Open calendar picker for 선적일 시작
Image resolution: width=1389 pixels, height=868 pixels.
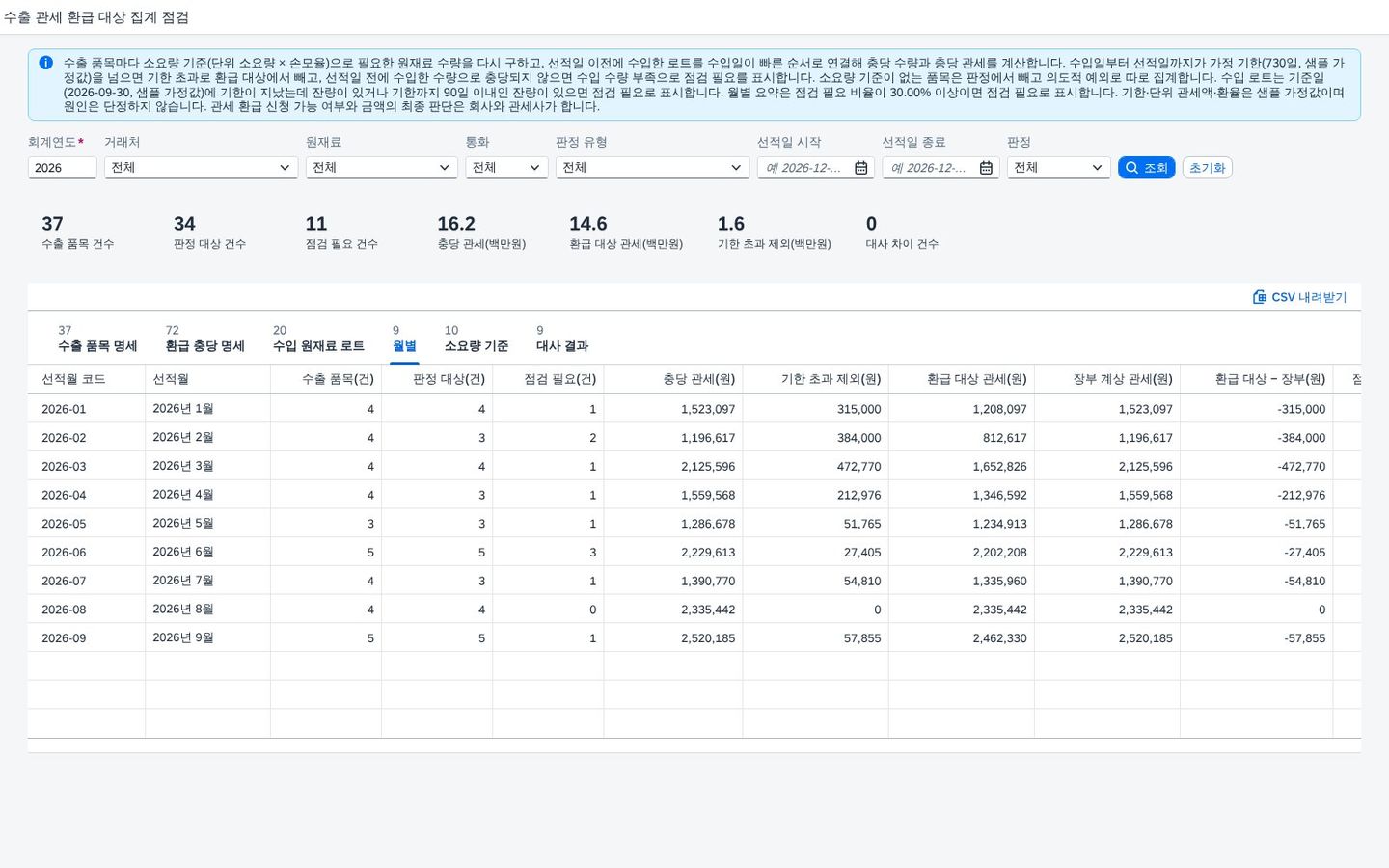(x=861, y=168)
